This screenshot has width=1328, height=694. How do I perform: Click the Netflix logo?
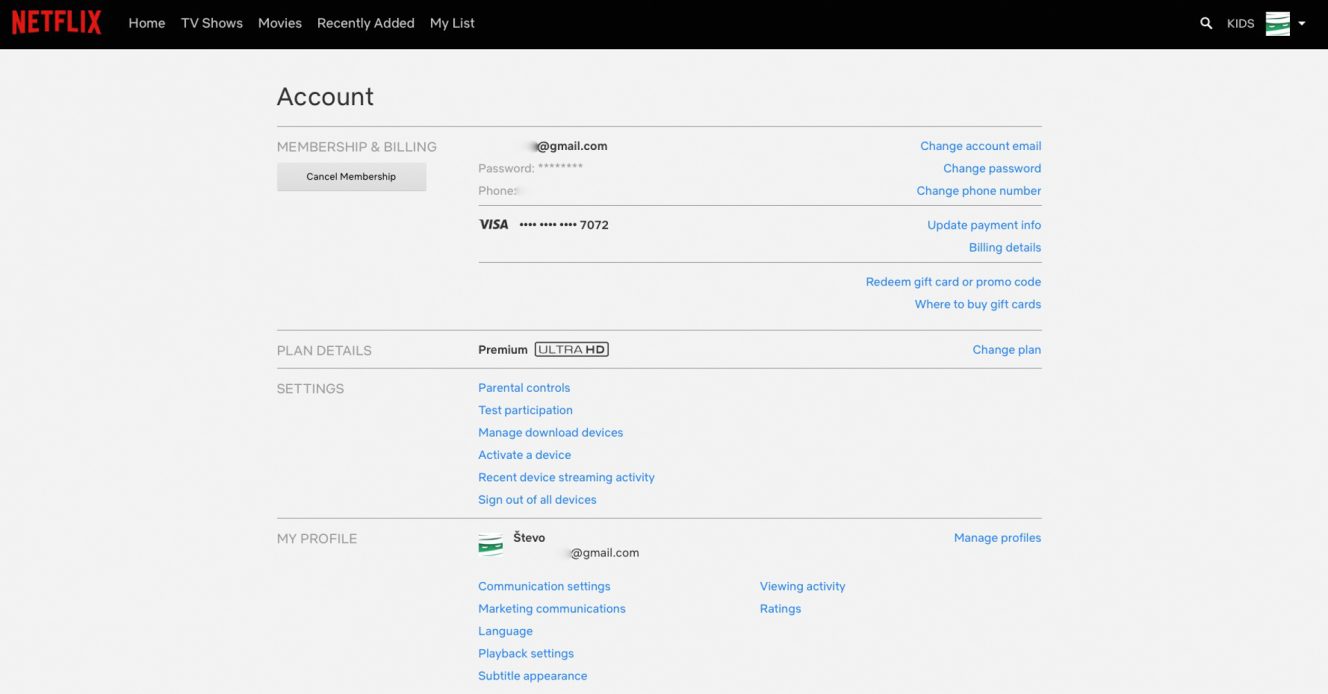tap(56, 23)
